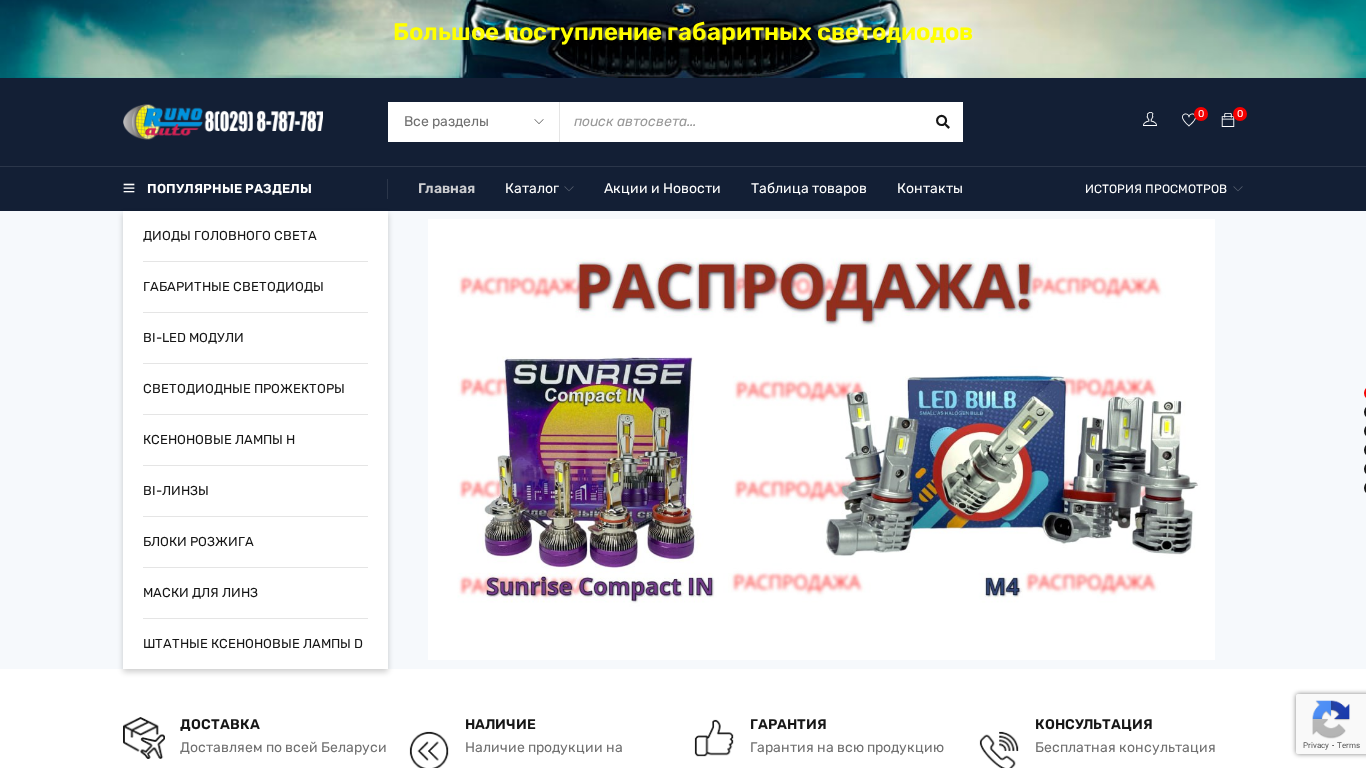
Task: Click the Большое поступление габаритных светодиодов banner text
Action: pos(683,32)
